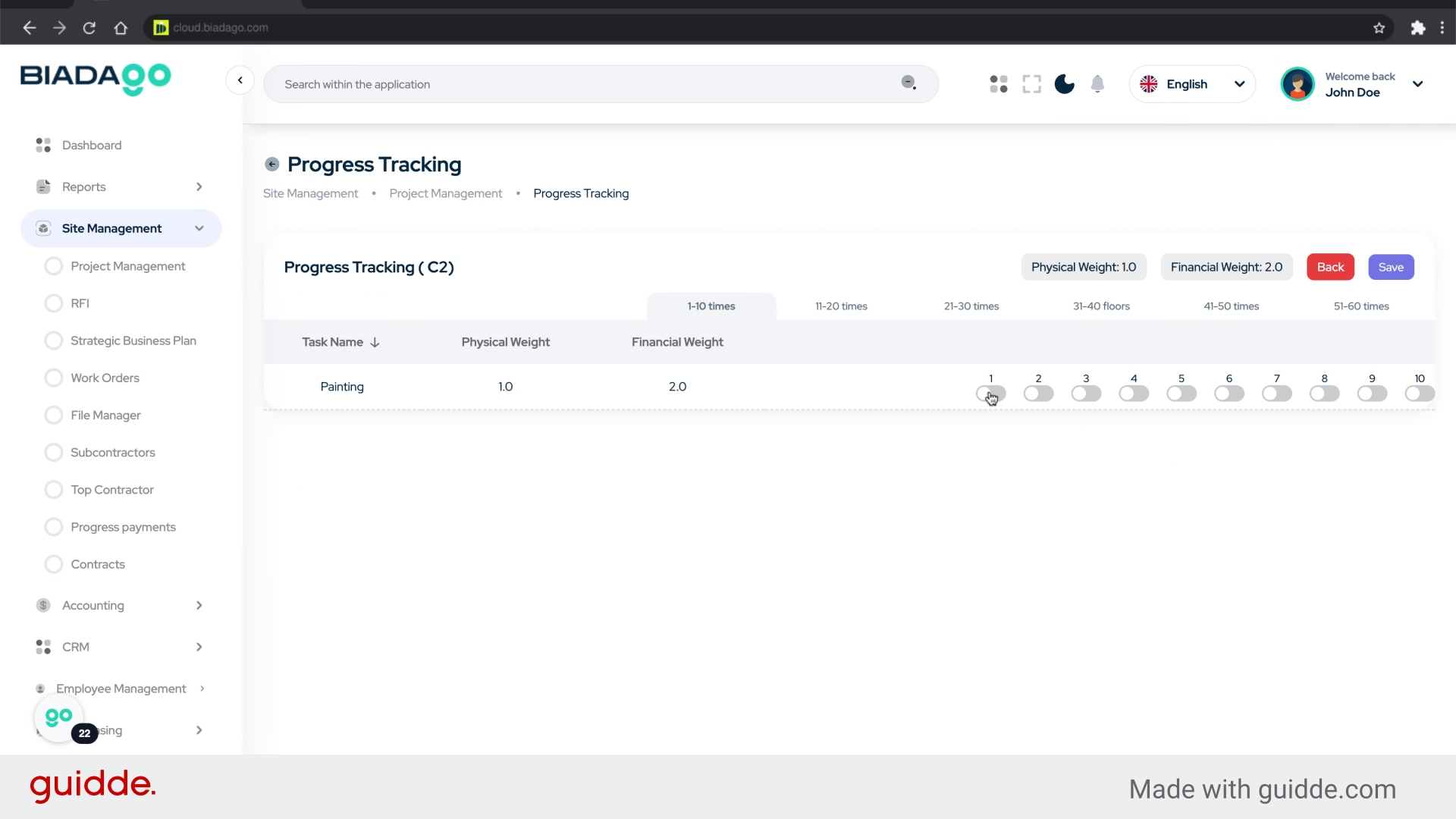The width and height of the screenshot is (1456, 819).
Task: Open the apps grid icon in header
Action: 999,84
